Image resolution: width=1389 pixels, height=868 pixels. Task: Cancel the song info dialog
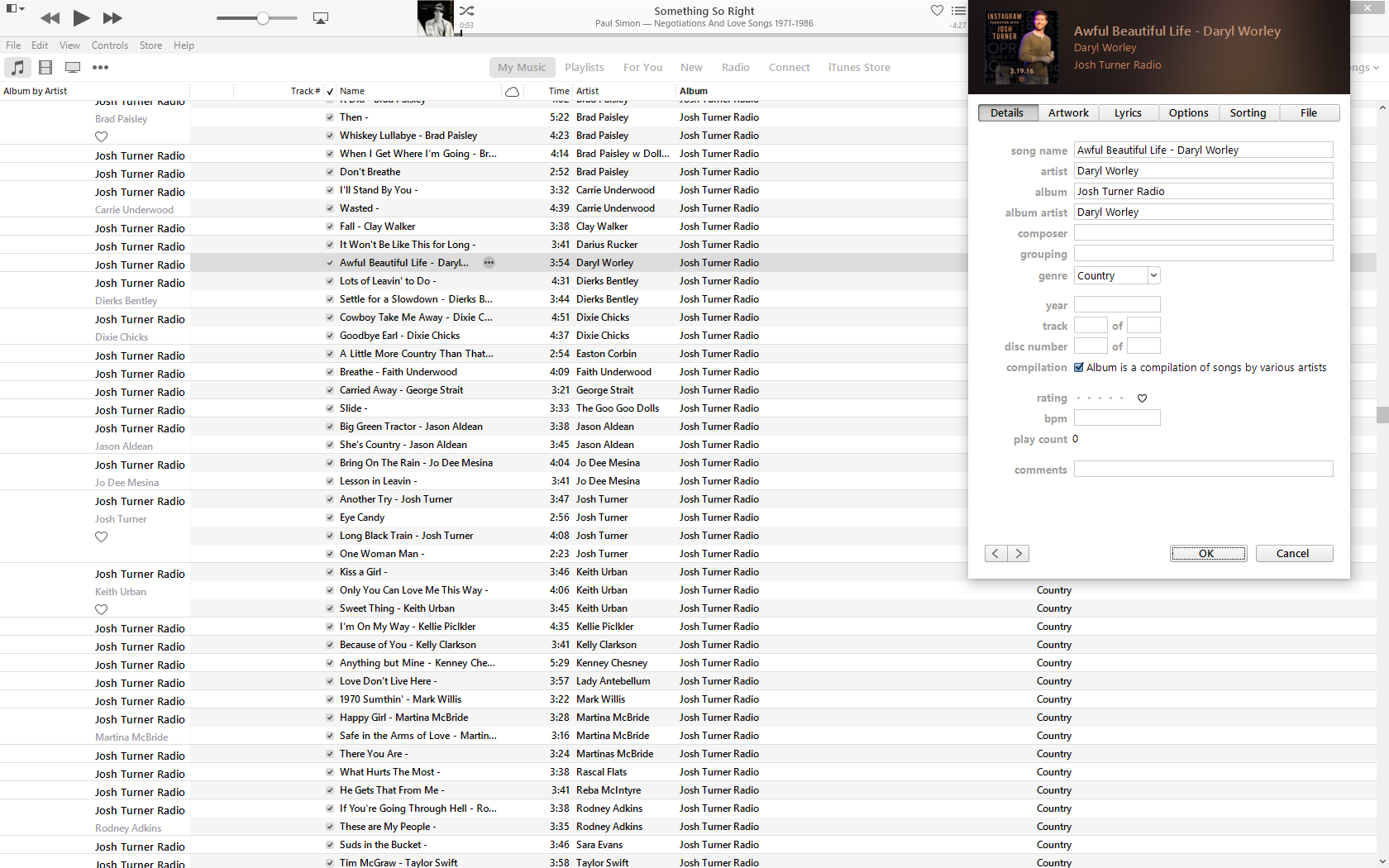[x=1294, y=554]
